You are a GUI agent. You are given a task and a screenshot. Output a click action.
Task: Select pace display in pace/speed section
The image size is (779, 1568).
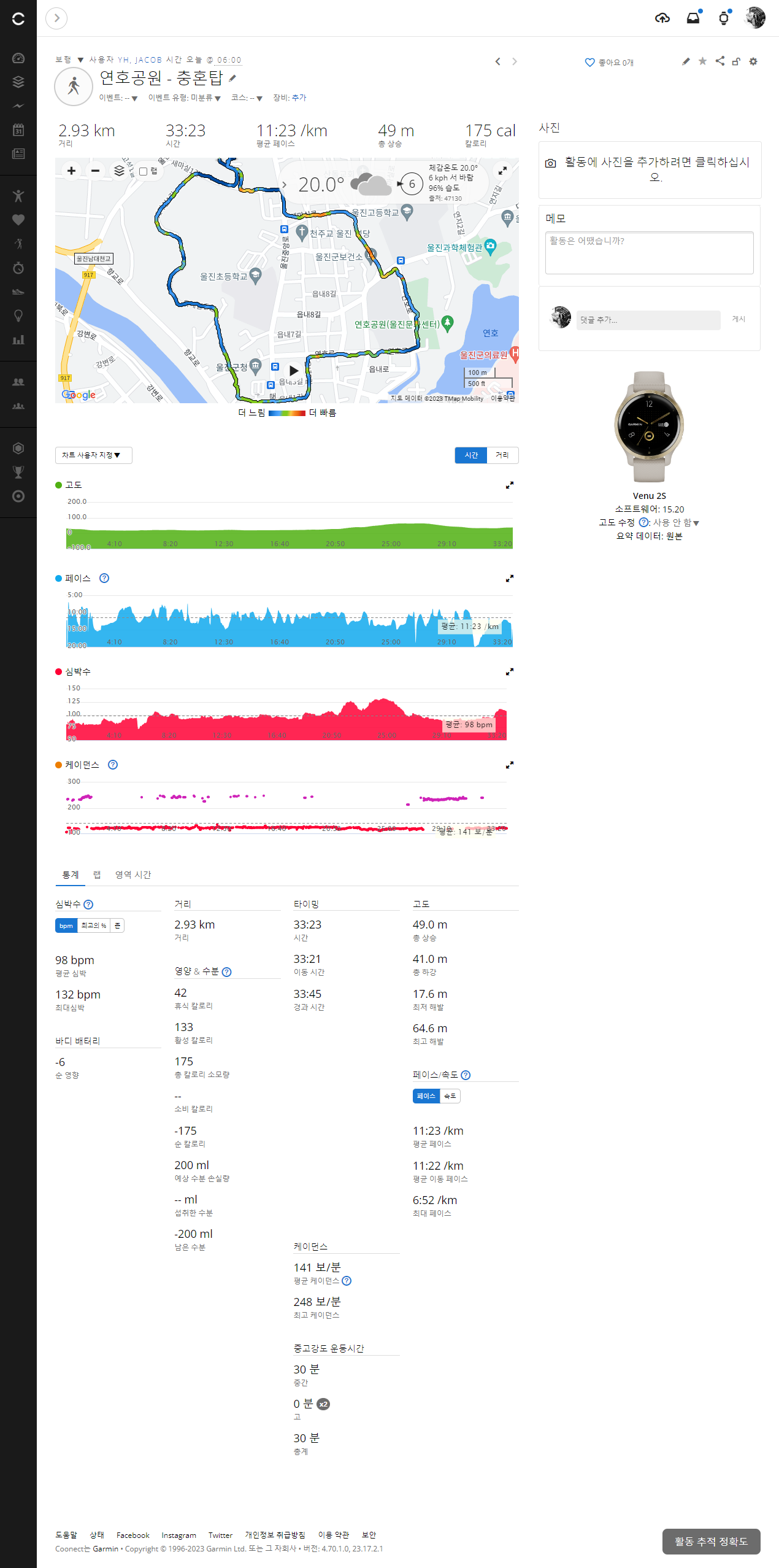pos(426,1096)
